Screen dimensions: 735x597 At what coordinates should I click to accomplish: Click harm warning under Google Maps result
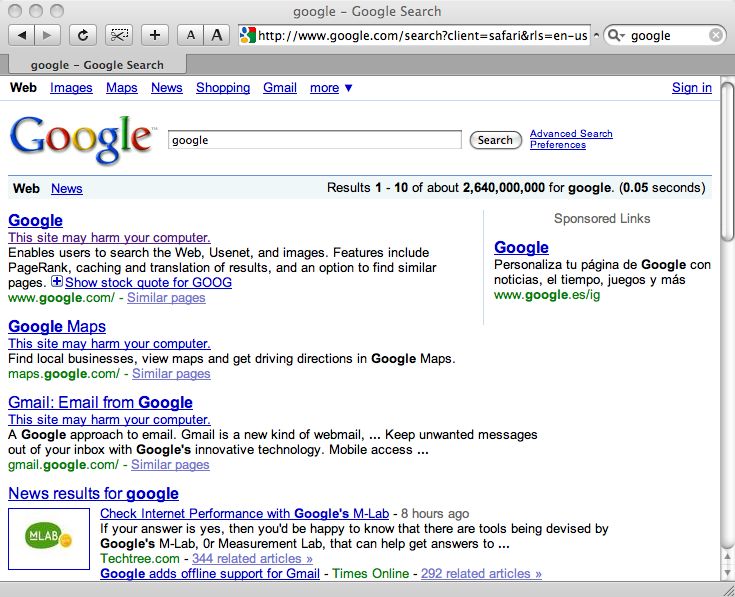pos(109,343)
